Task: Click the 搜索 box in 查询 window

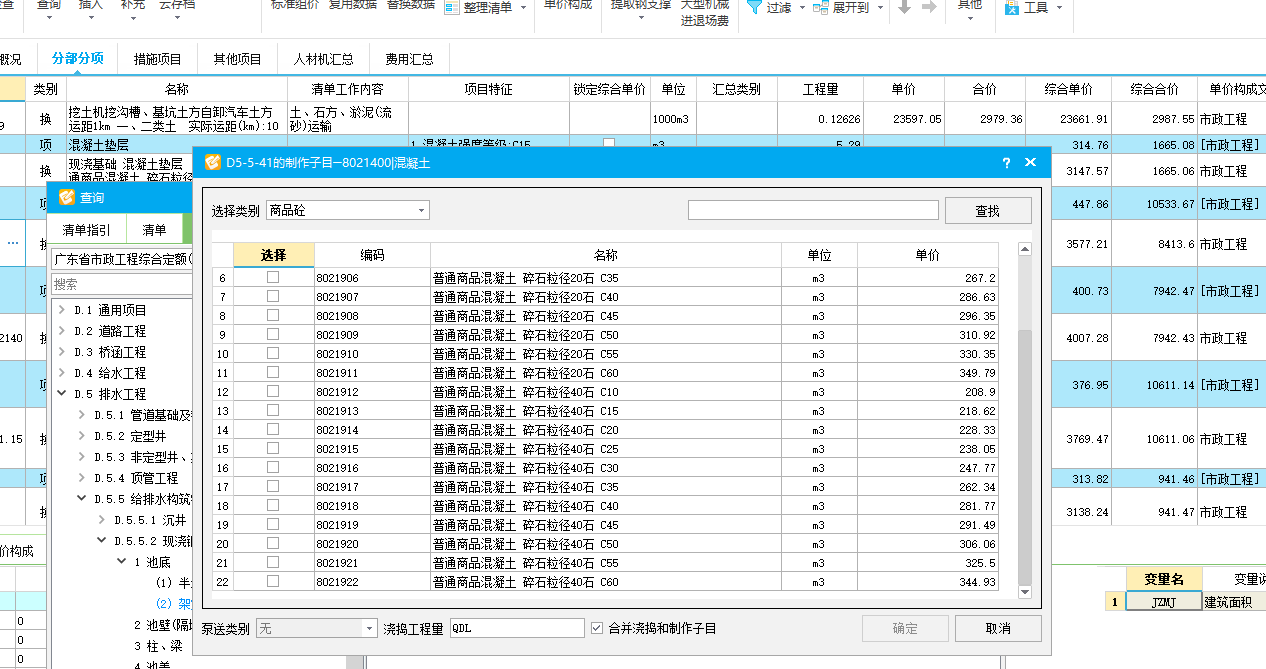Action: coord(121,284)
